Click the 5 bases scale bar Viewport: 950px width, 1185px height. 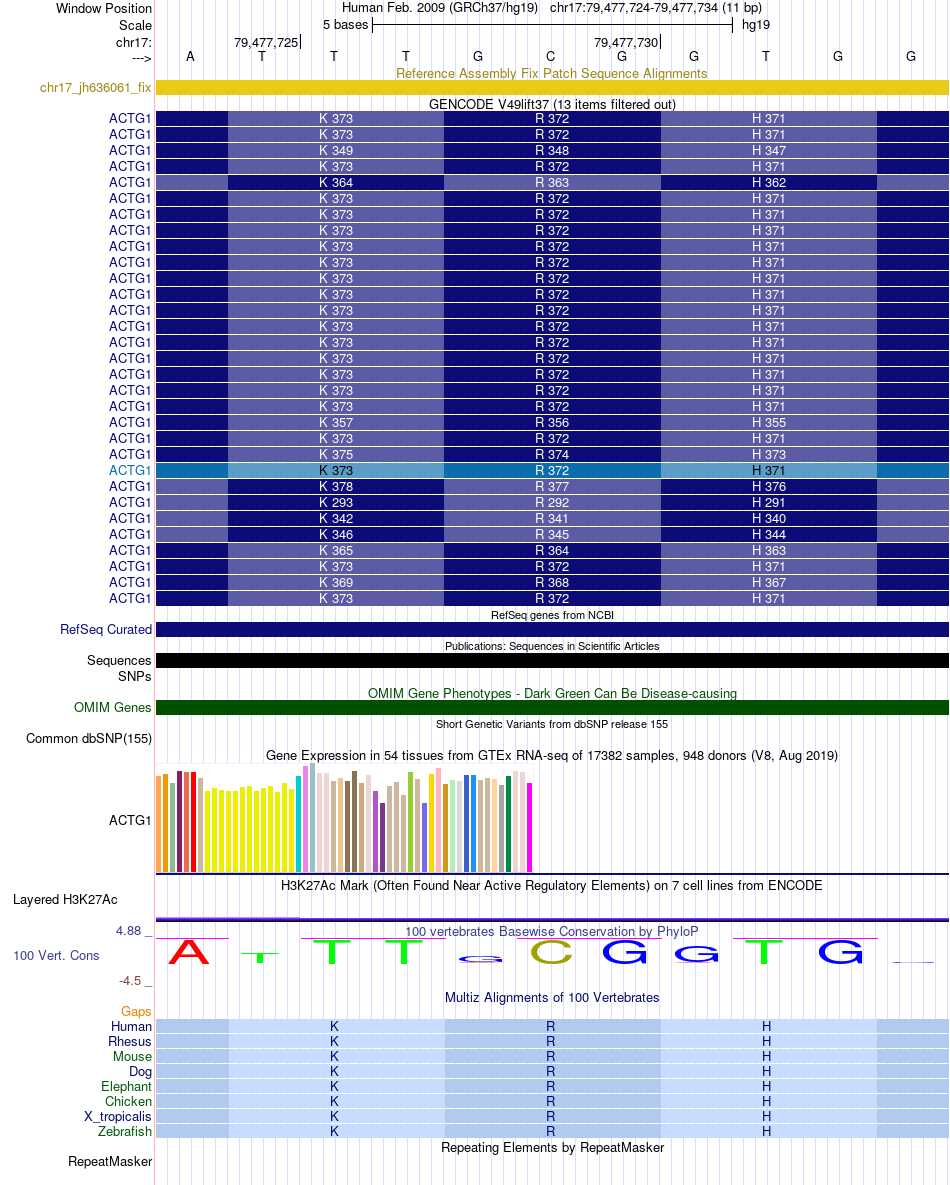pyautogui.click(x=552, y=25)
